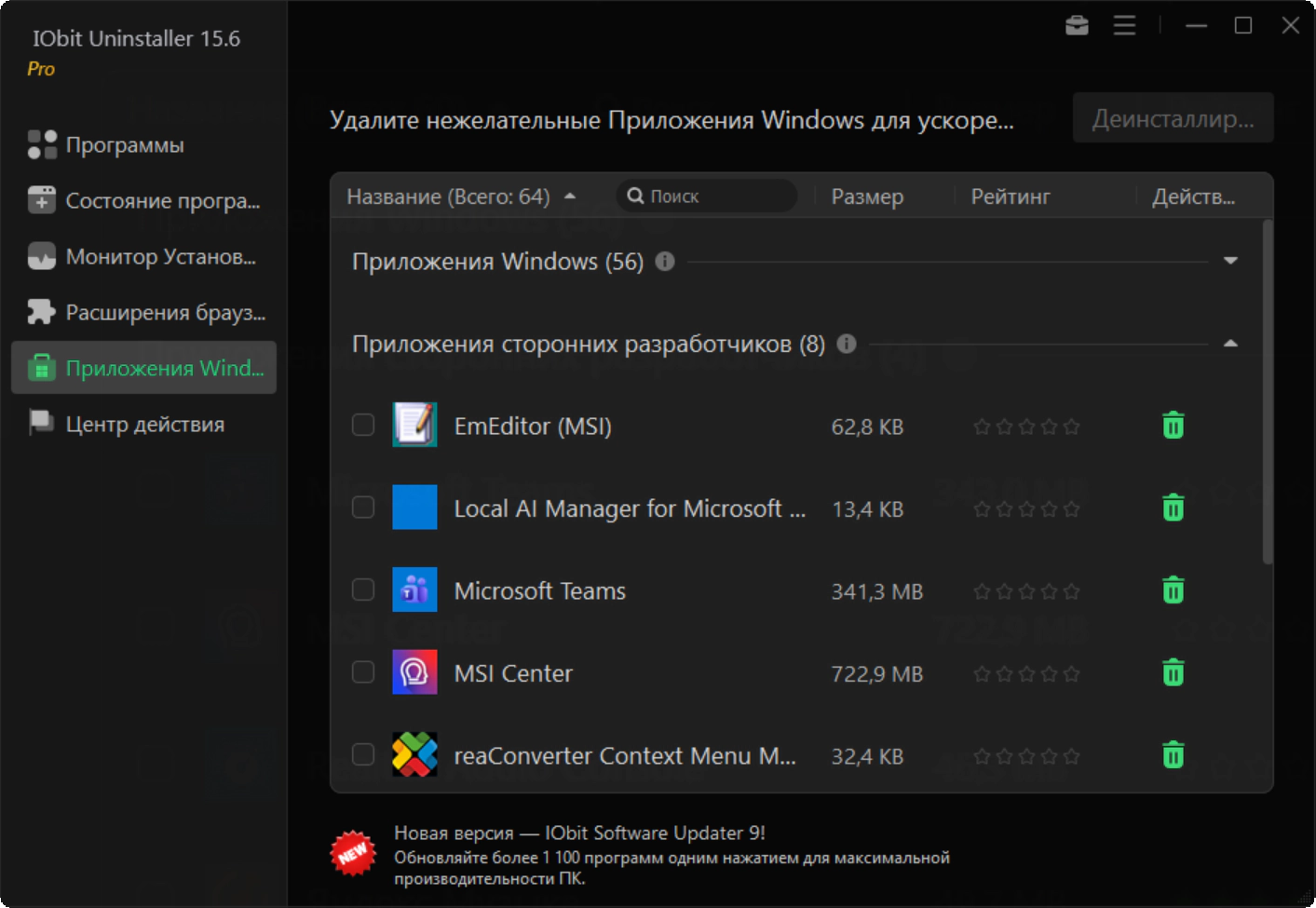The height and width of the screenshot is (908, 1316).
Task: Tick the MSI Center checkbox
Action: tap(363, 672)
